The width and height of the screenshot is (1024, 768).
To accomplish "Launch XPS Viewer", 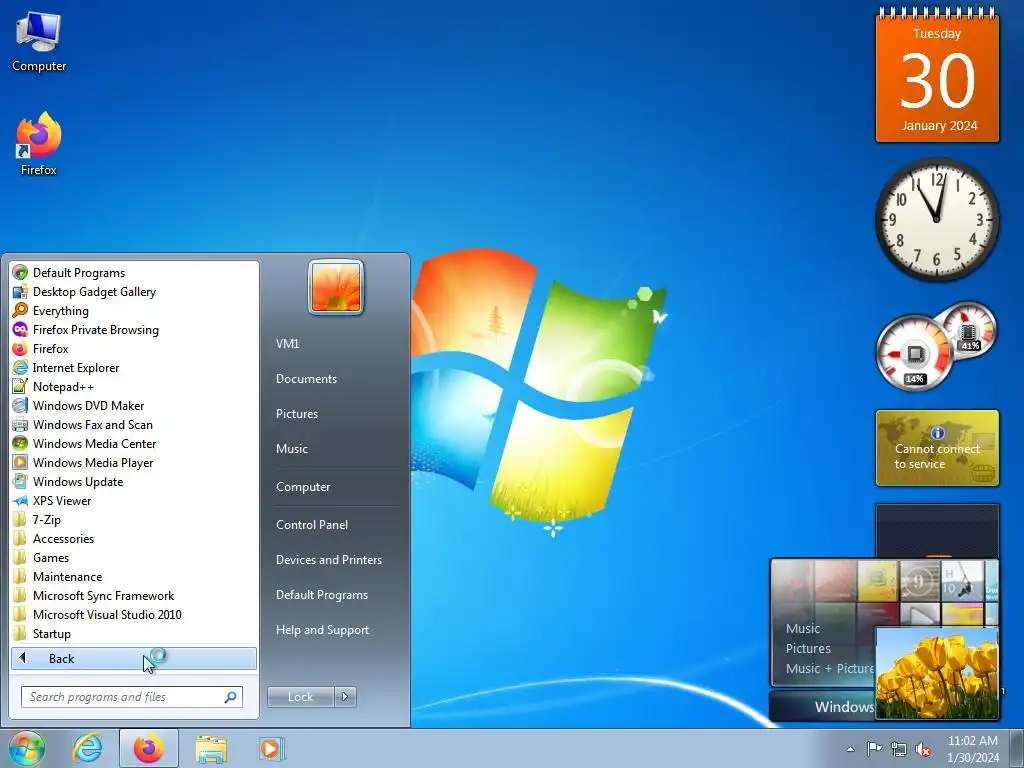I will [135, 501].
